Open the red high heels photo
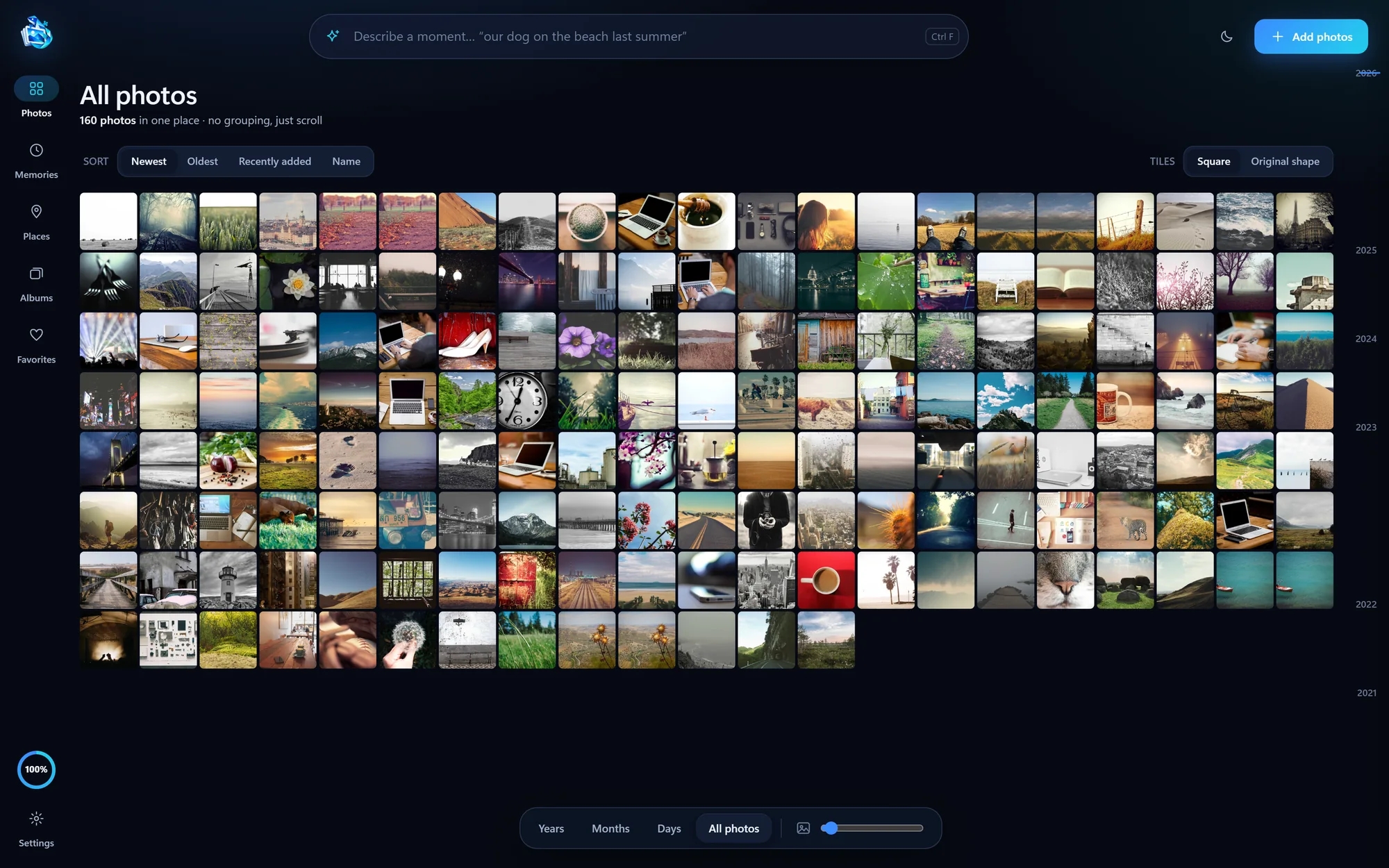 click(x=467, y=341)
